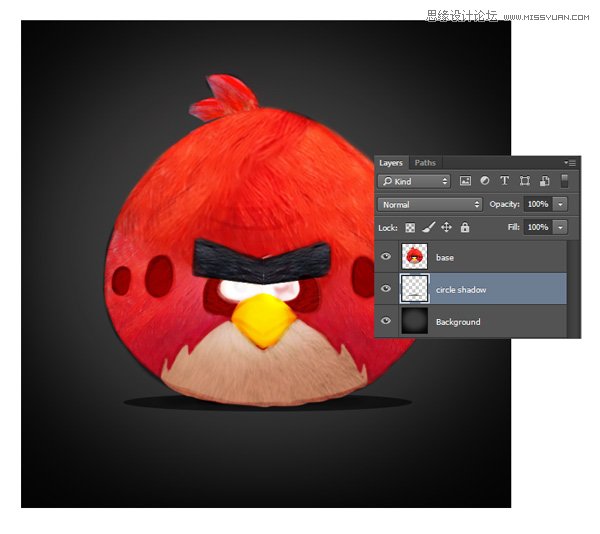600x534 pixels.
Task: Click the pixel layer filter icon
Action: point(465,181)
